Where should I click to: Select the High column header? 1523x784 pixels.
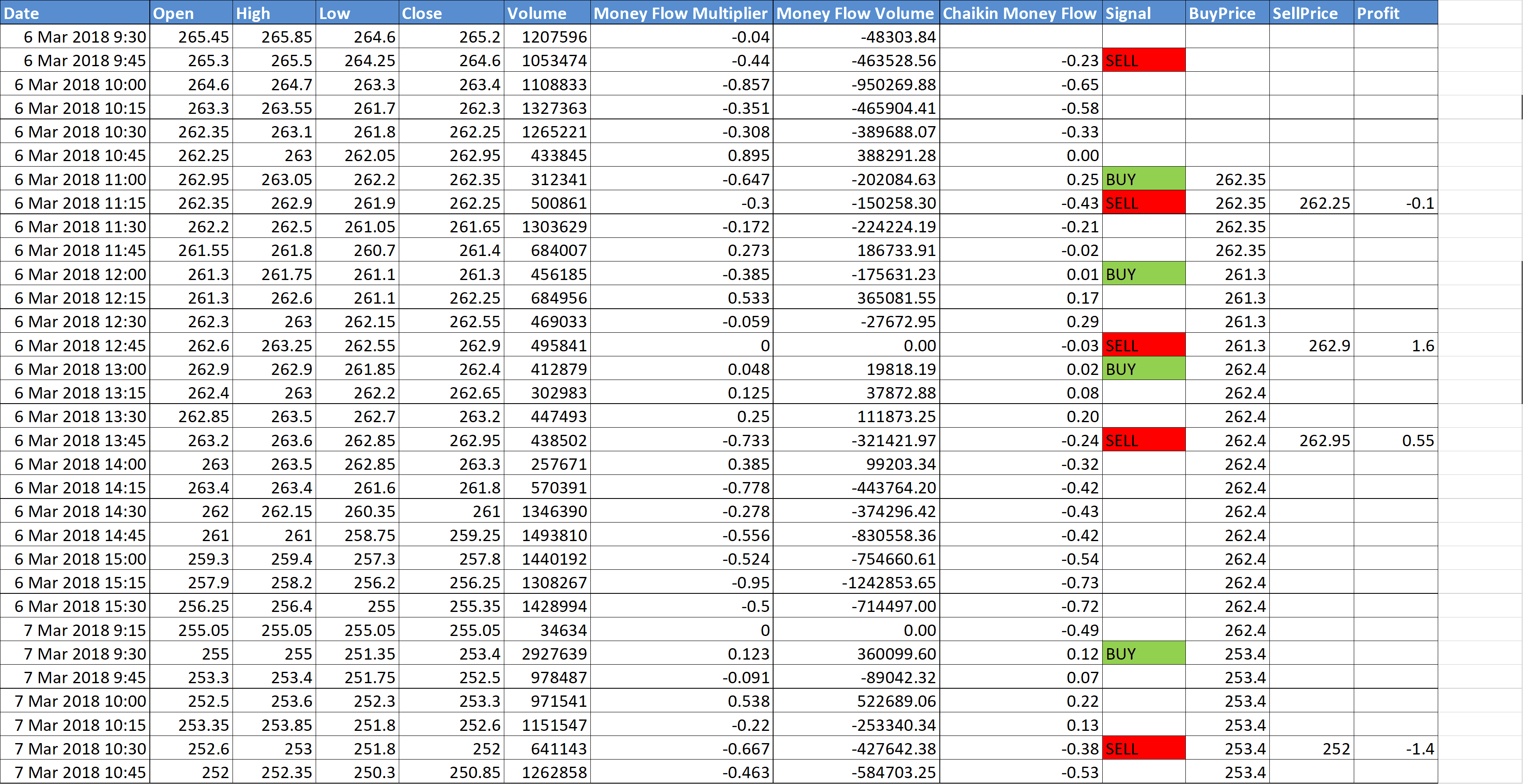[274, 12]
